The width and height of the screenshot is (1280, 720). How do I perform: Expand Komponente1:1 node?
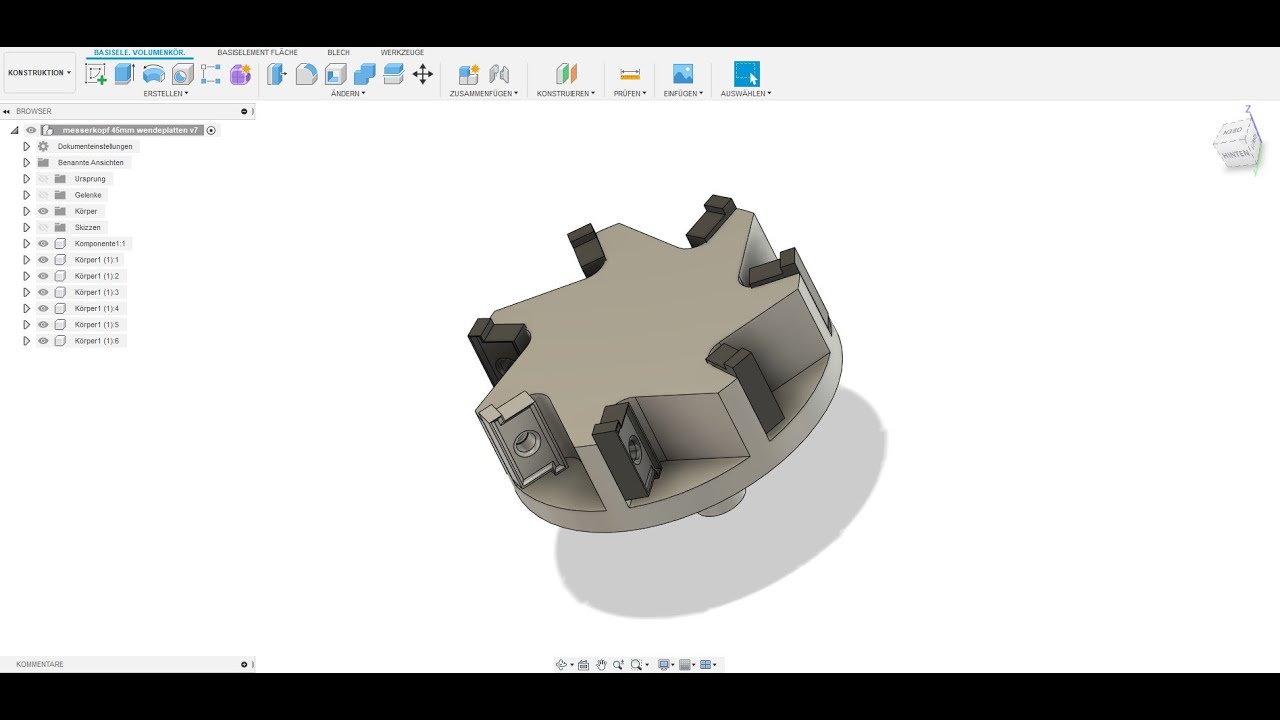tap(27, 244)
